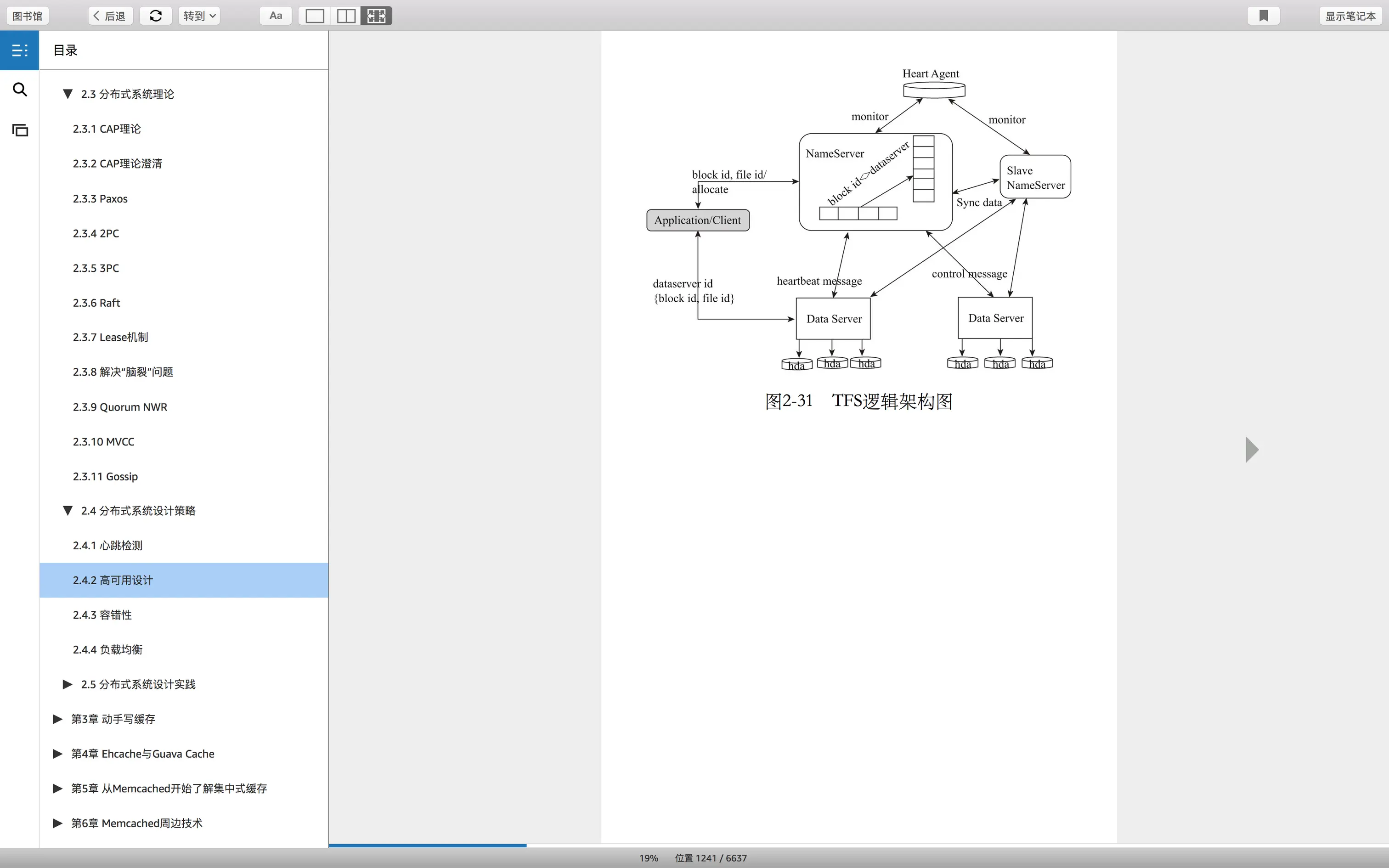Go to next page with the right arrow

pos(1252,450)
